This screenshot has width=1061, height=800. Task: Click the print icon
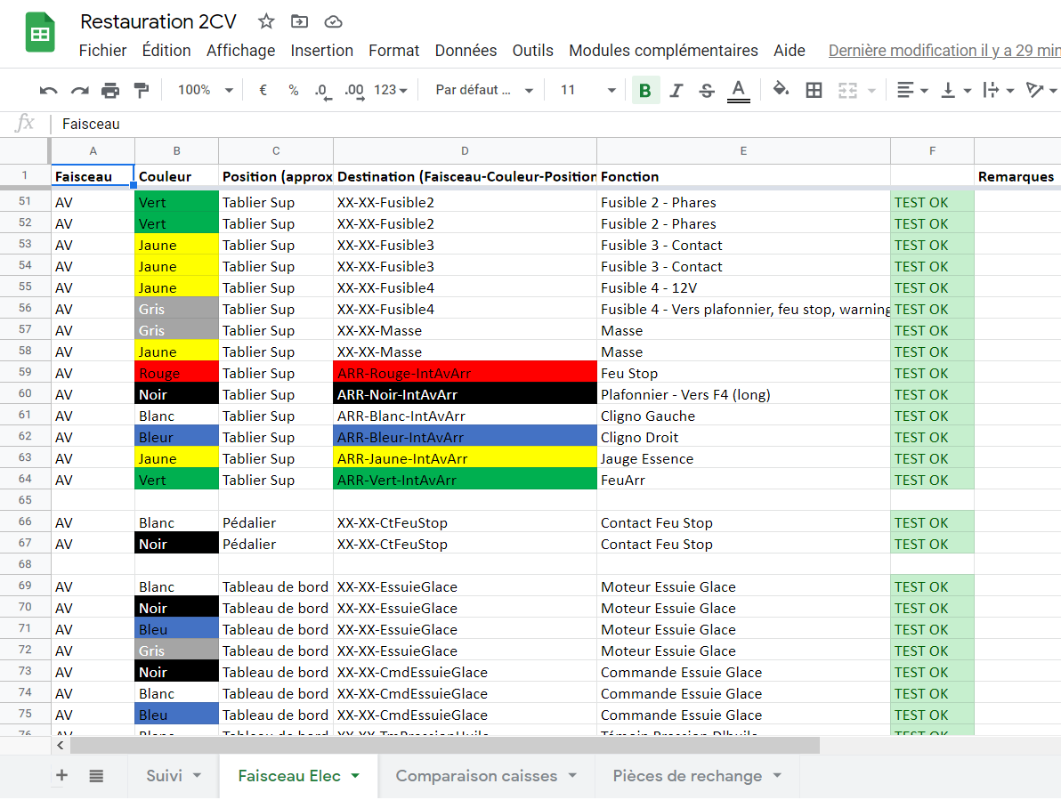tap(110, 91)
